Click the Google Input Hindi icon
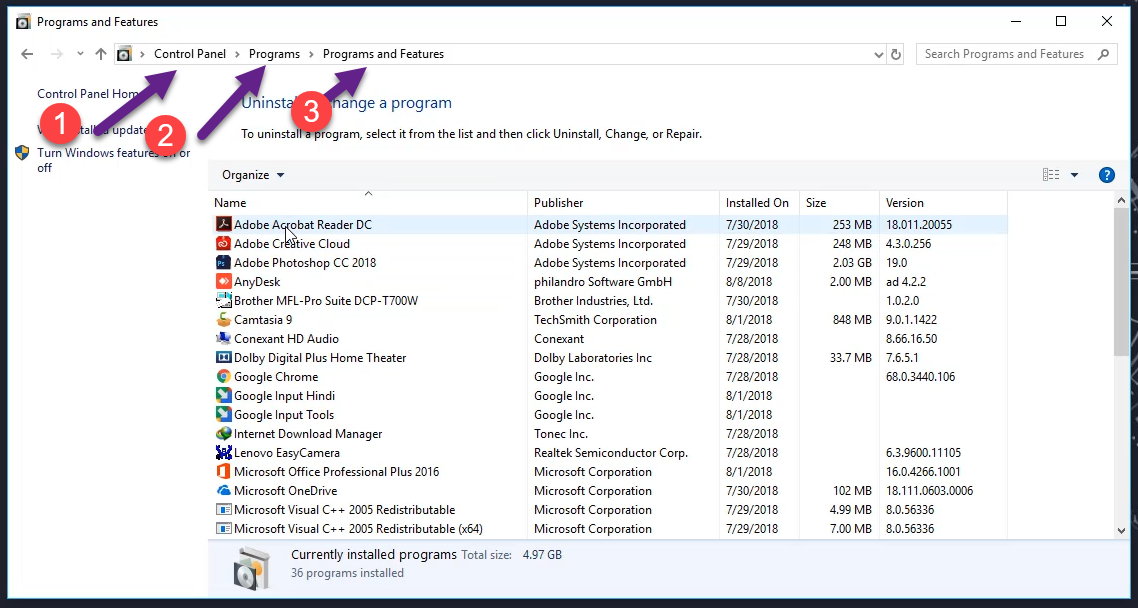Image resolution: width=1138 pixels, height=608 pixels. coord(224,395)
